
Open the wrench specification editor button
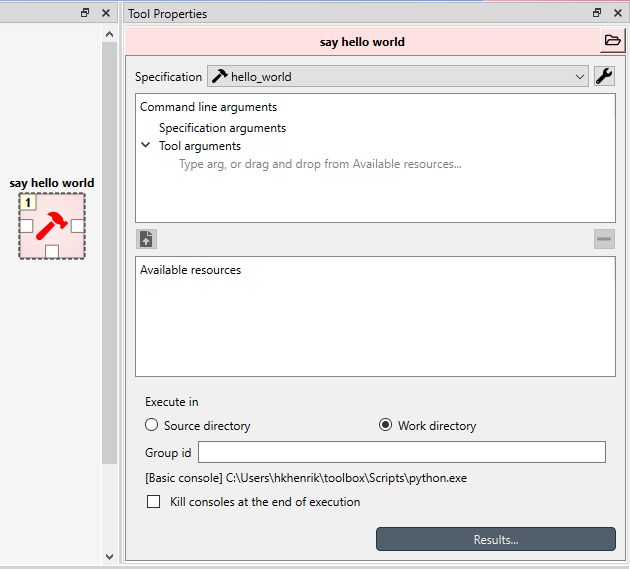(604, 76)
